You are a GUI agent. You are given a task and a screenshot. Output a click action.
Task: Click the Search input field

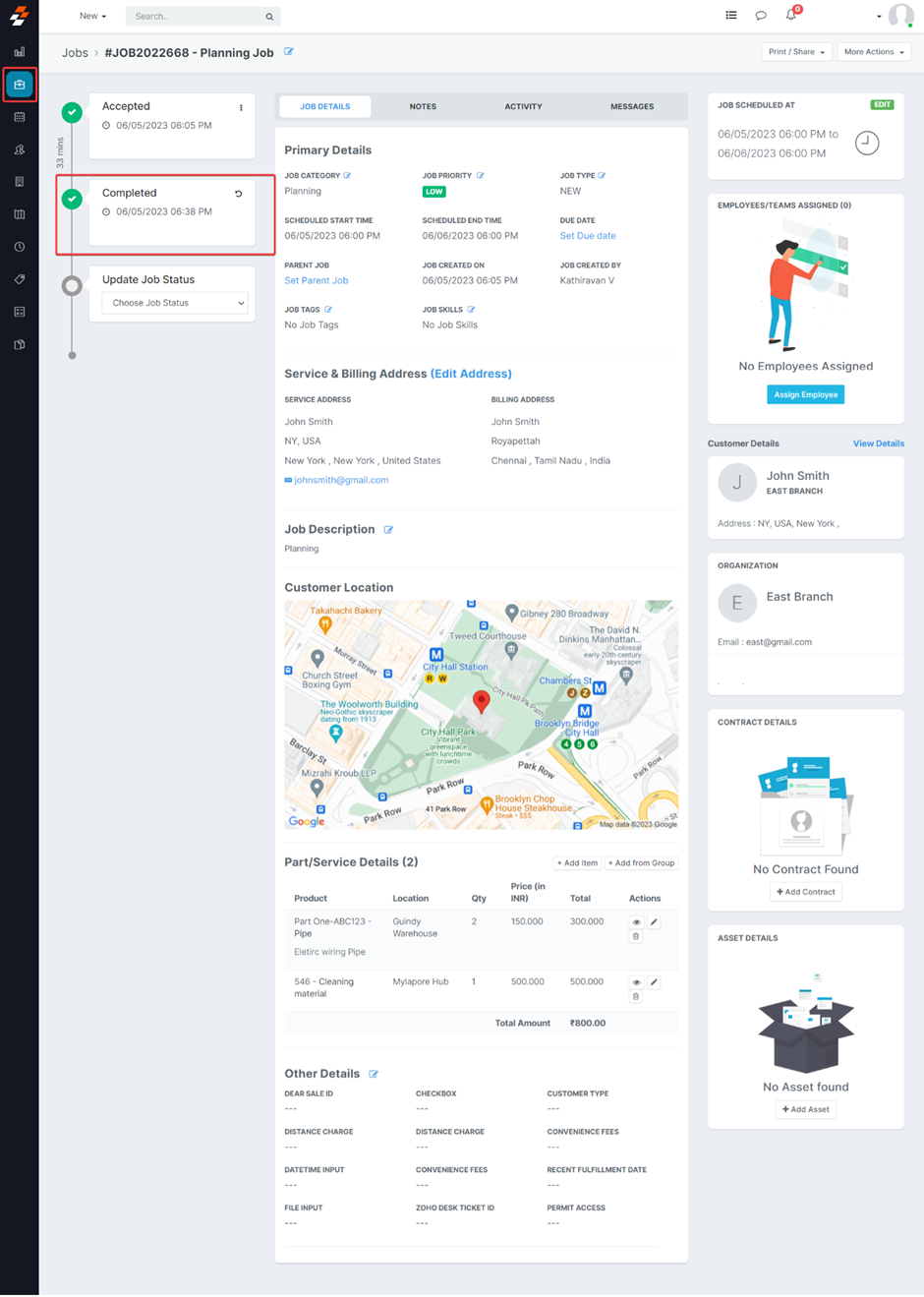197,16
